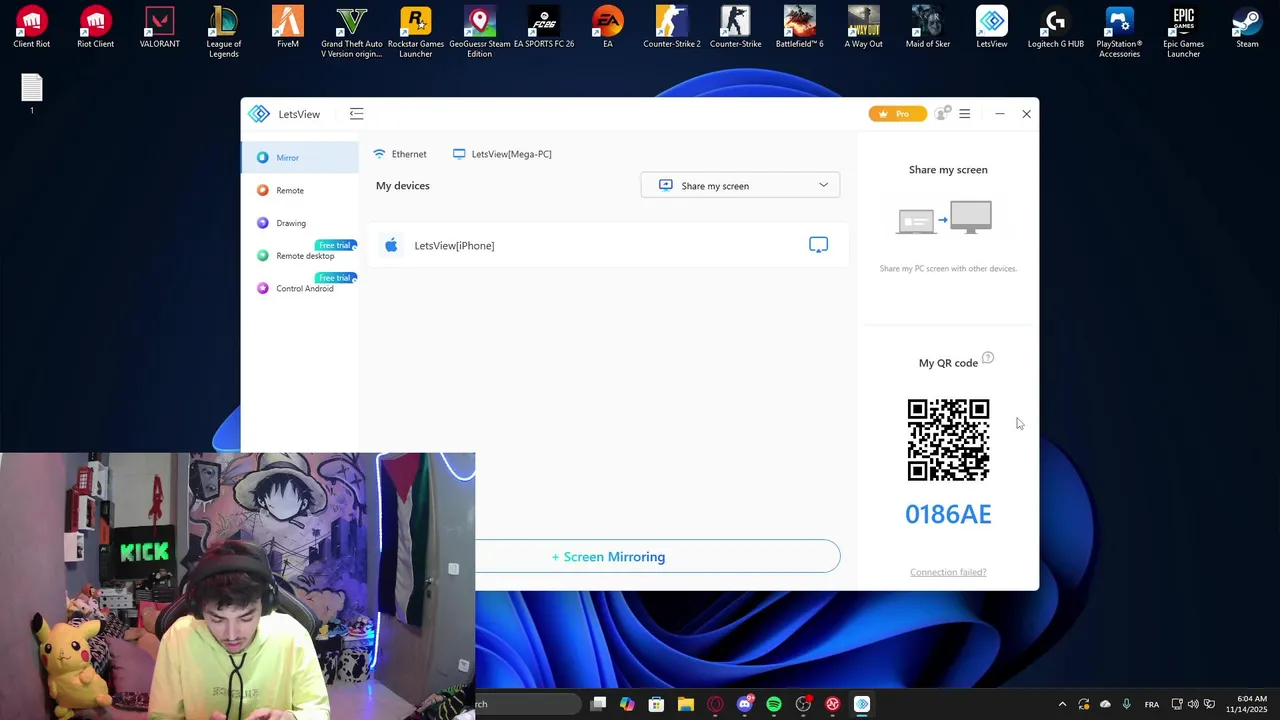
Task: Open the Battlefield 6 desktop icon
Action: [x=800, y=28]
